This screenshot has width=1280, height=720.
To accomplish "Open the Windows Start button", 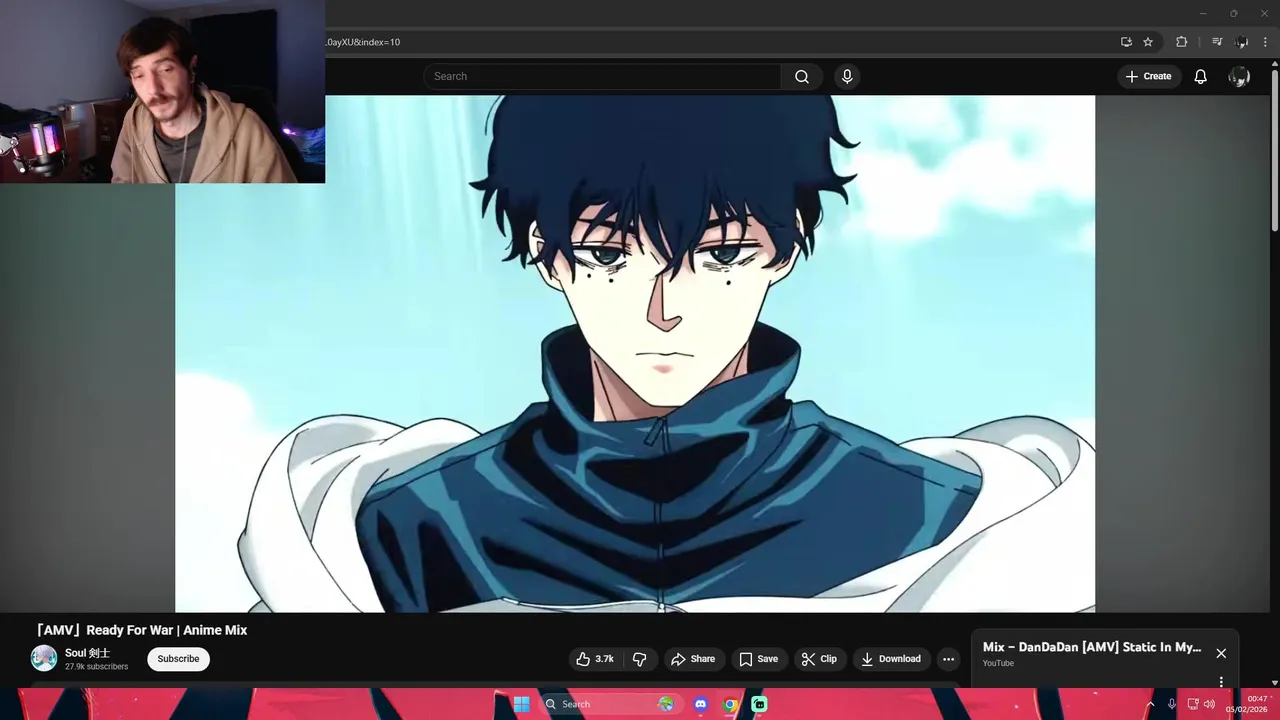I will pyautogui.click(x=521, y=704).
